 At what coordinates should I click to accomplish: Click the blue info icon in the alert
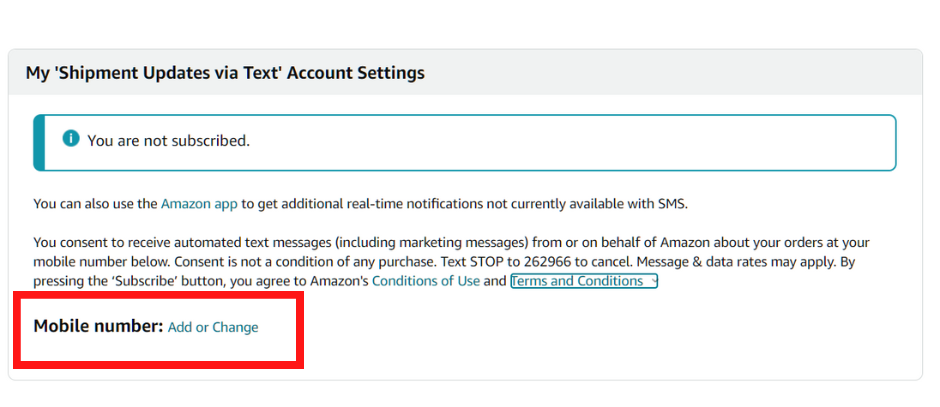coord(71,139)
